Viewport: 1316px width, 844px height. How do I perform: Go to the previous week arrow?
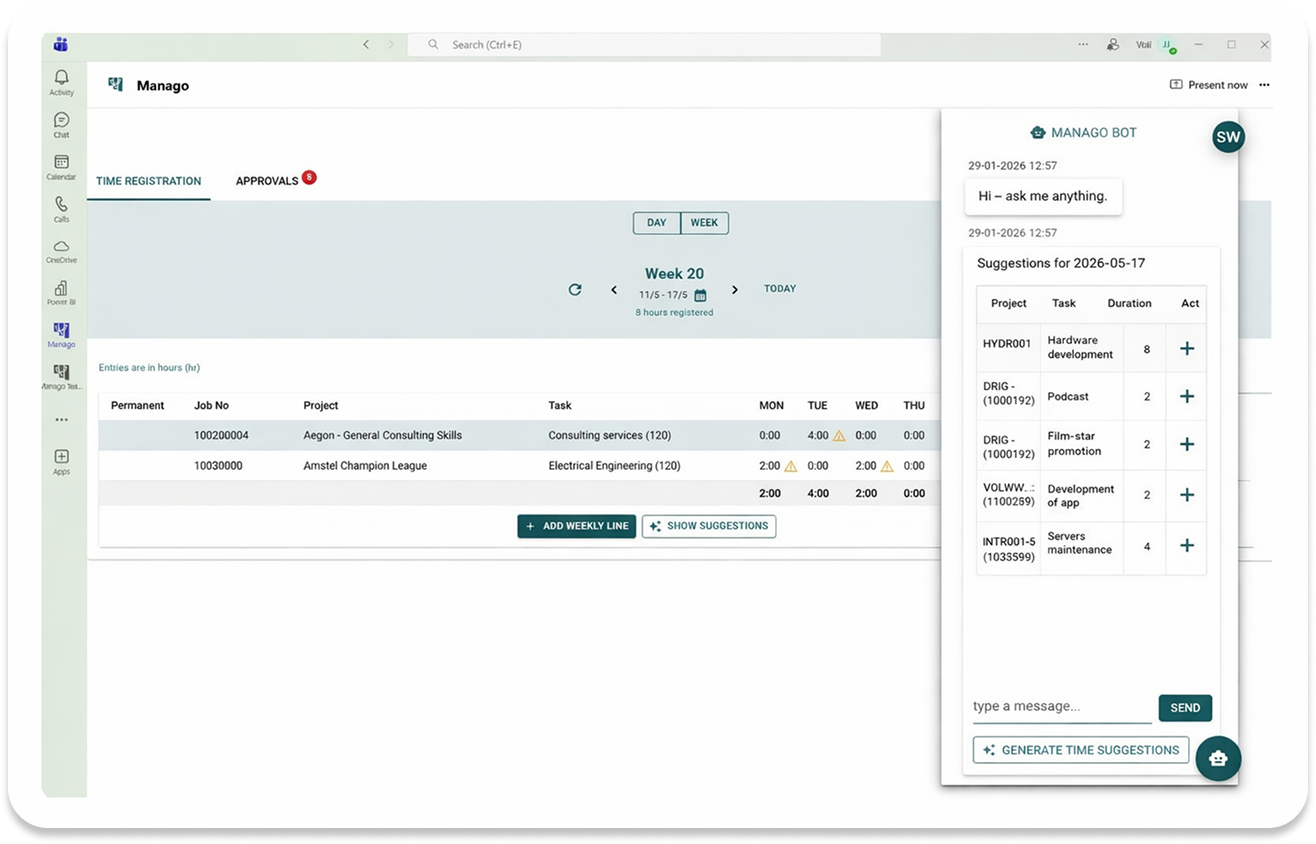614,290
